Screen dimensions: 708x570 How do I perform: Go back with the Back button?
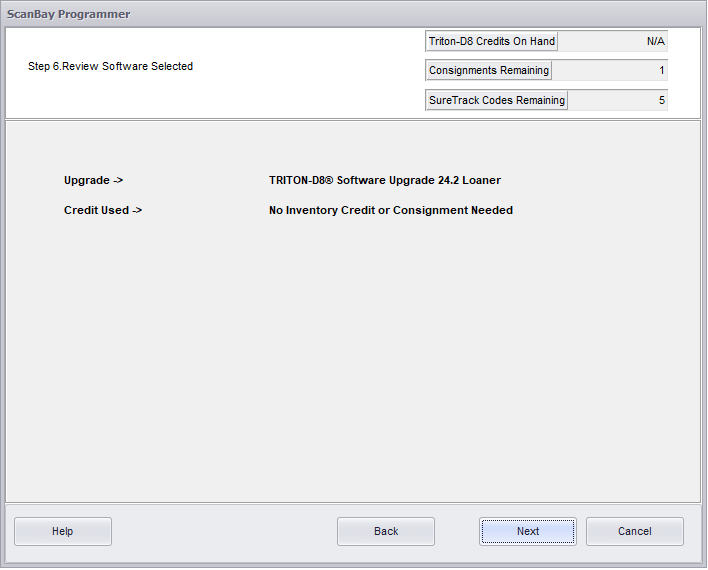386,531
